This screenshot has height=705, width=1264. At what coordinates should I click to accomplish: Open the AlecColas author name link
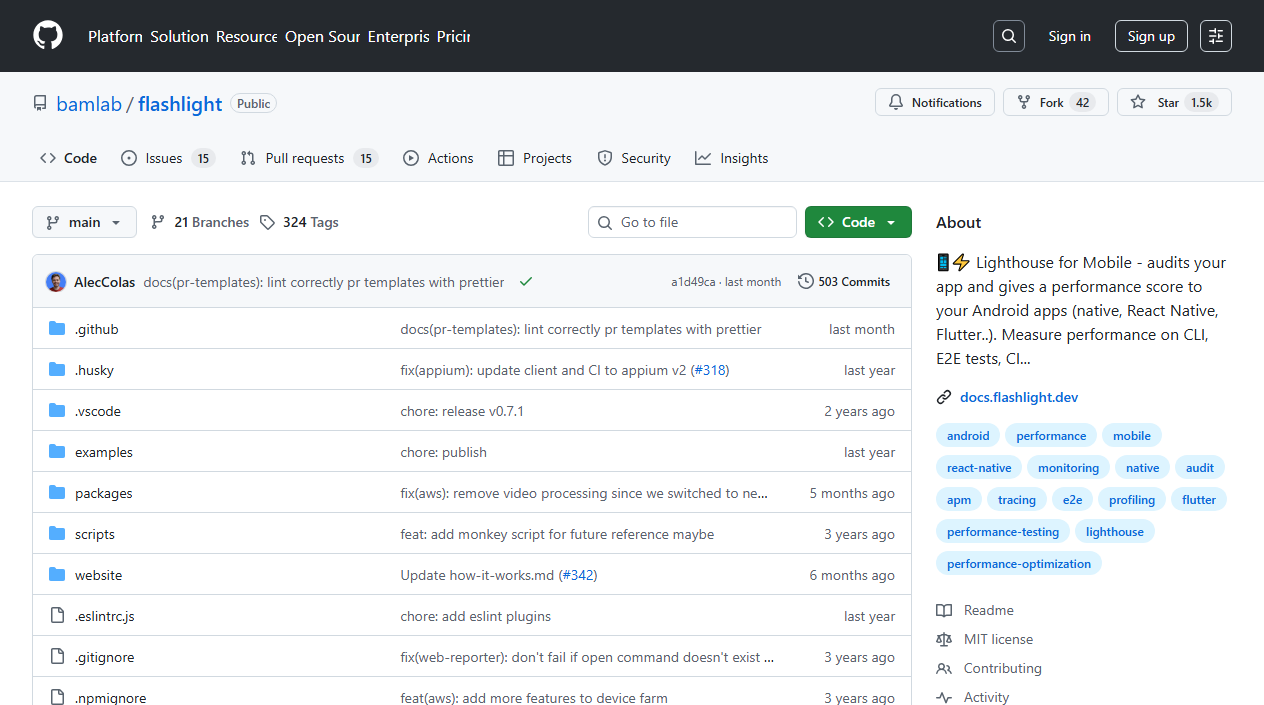coord(105,282)
